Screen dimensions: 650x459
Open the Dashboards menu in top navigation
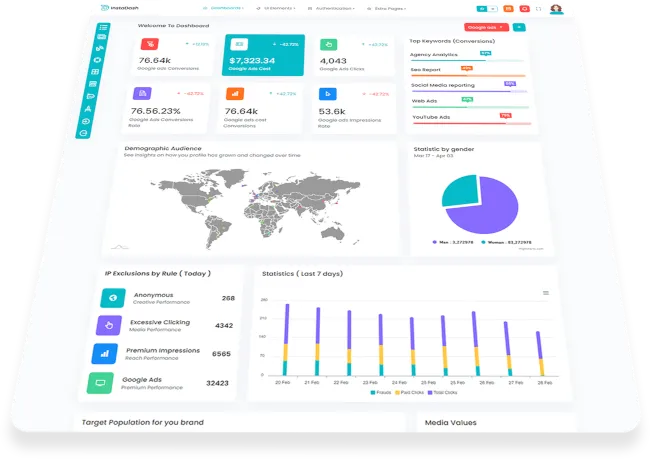pos(223,8)
